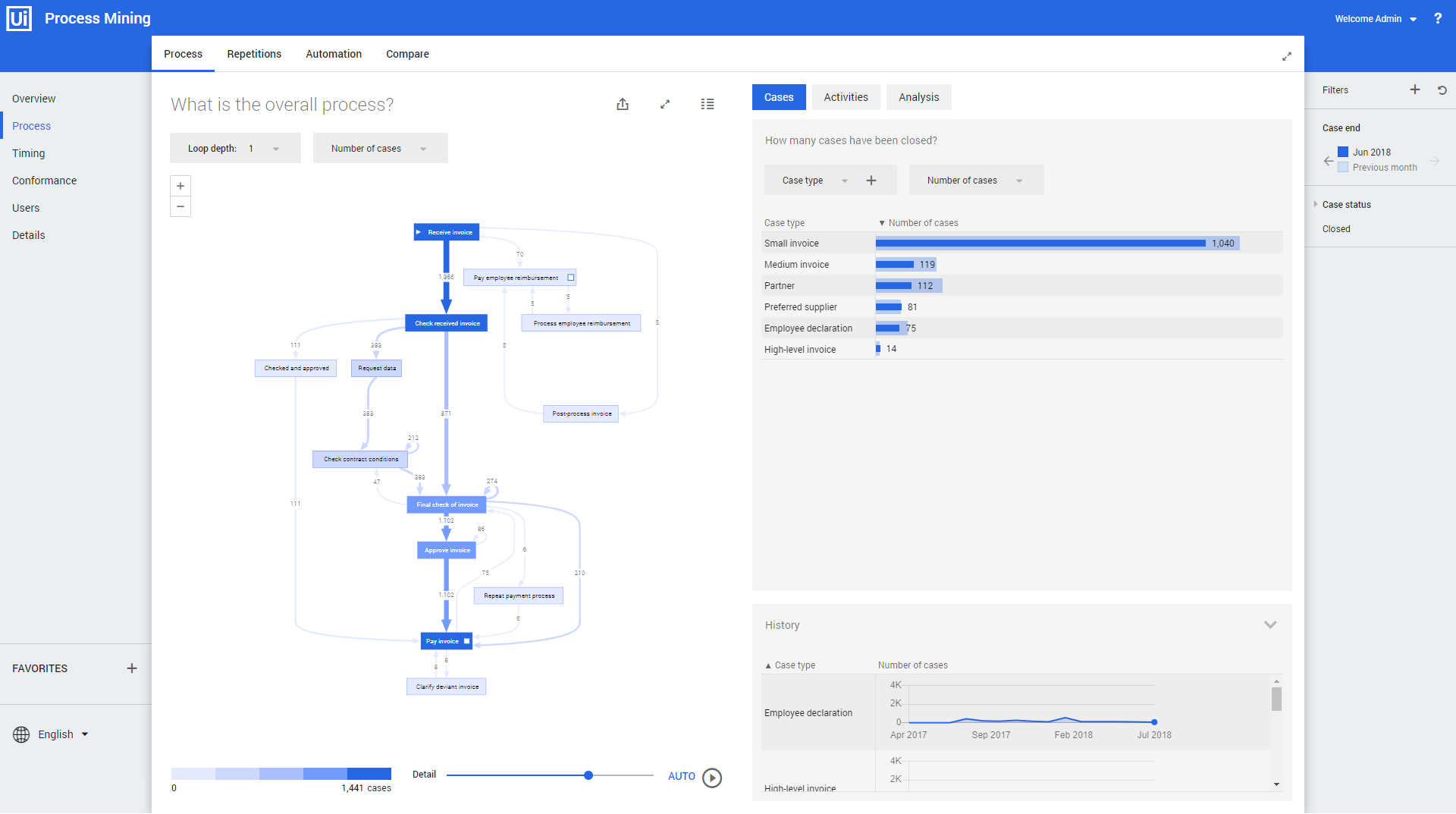The width and height of the screenshot is (1456, 814).
Task: Open the Conformance page from the sidebar
Action: (x=44, y=181)
